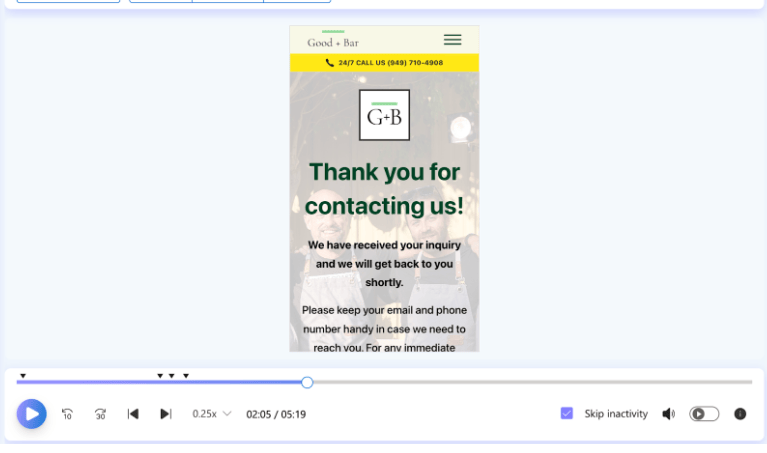This screenshot has width=767, height=453.
Task: Jump to previous event marker
Action: pyautogui.click(x=133, y=414)
